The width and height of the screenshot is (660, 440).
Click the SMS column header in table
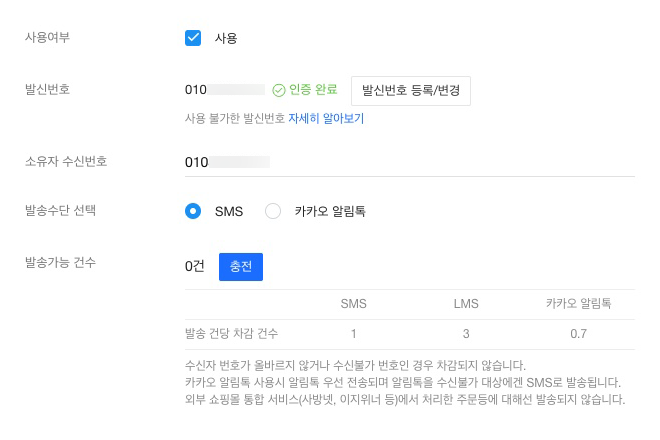click(x=354, y=302)
